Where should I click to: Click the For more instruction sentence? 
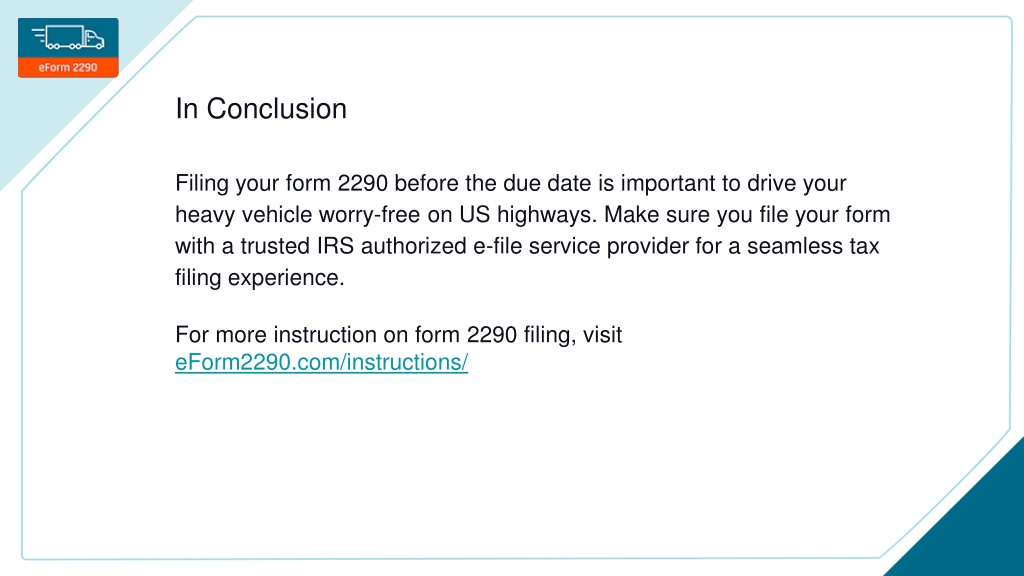pos(398,334)
